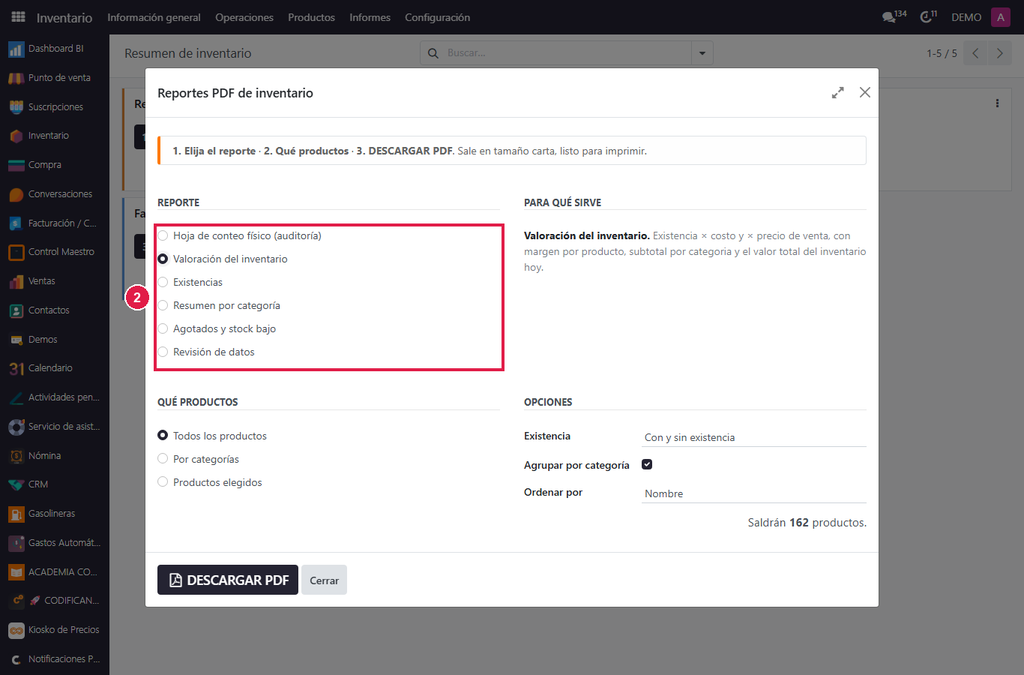Open Productos menu
1024x675 pixels.
312,18
